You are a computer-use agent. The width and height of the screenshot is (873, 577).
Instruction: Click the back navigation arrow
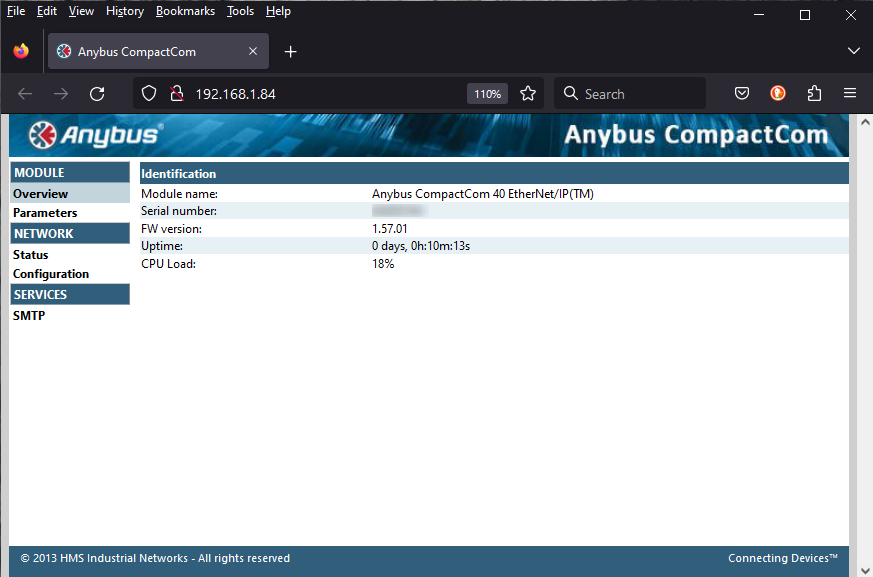(x=25, y=94)
